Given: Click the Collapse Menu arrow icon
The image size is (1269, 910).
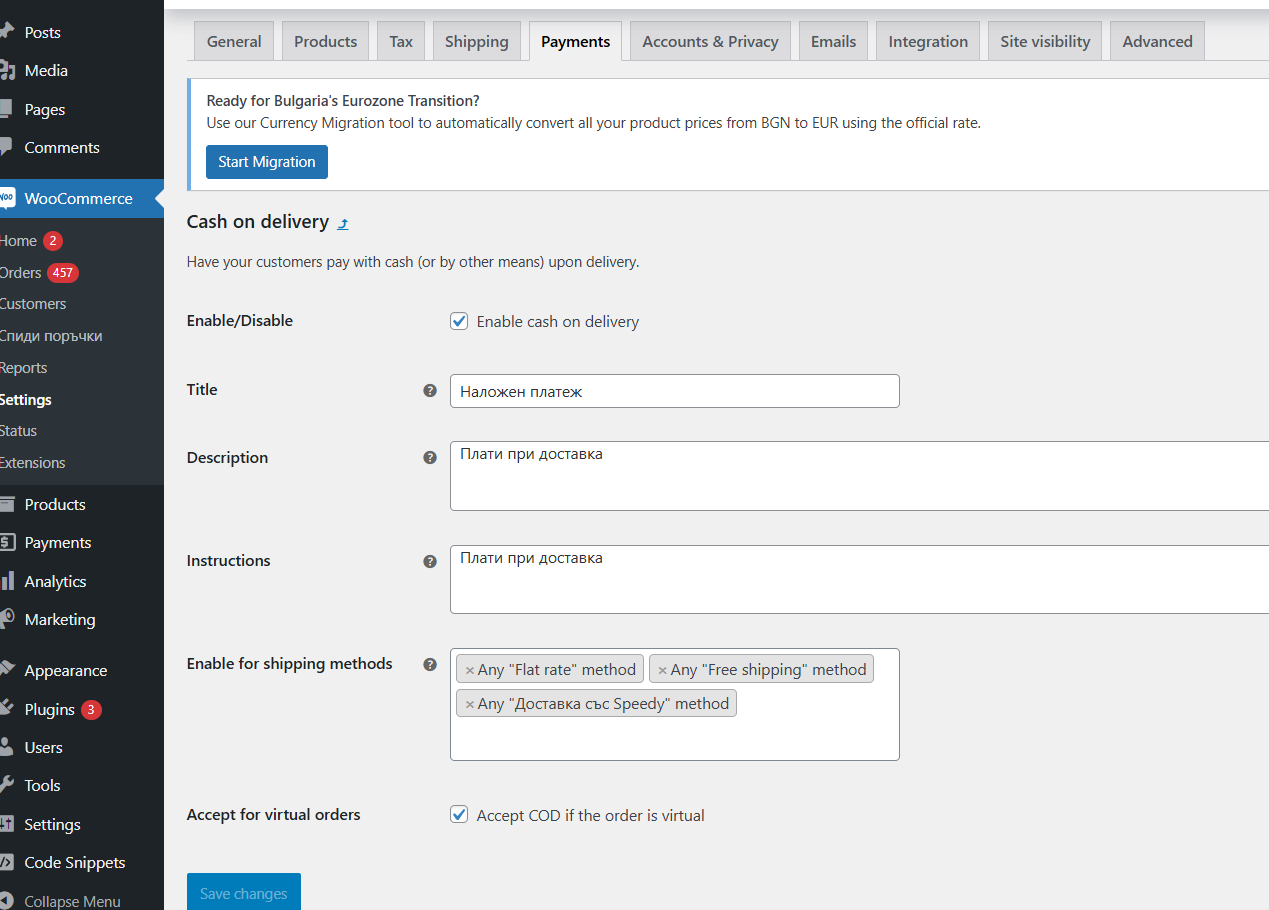Looking at the screenshot, I should [x=7, y=901].
